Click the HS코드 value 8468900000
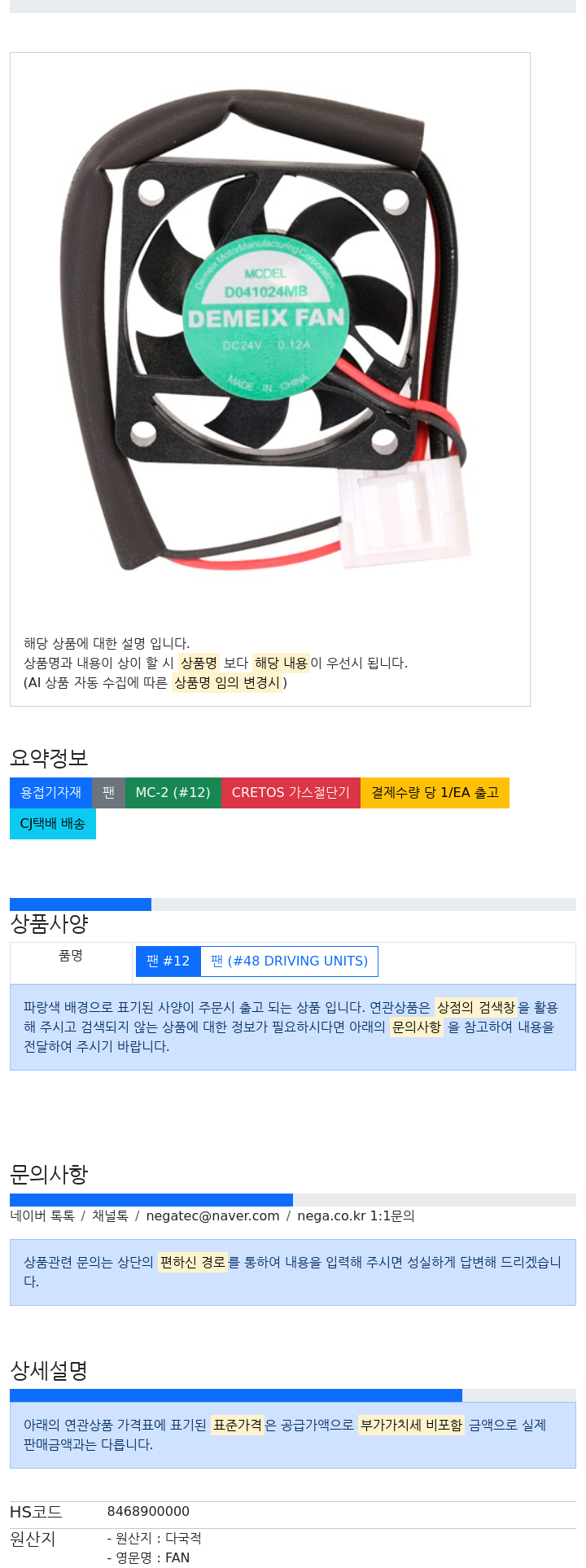Screen dimensions: 586x1568 (x=148, y=1512)
